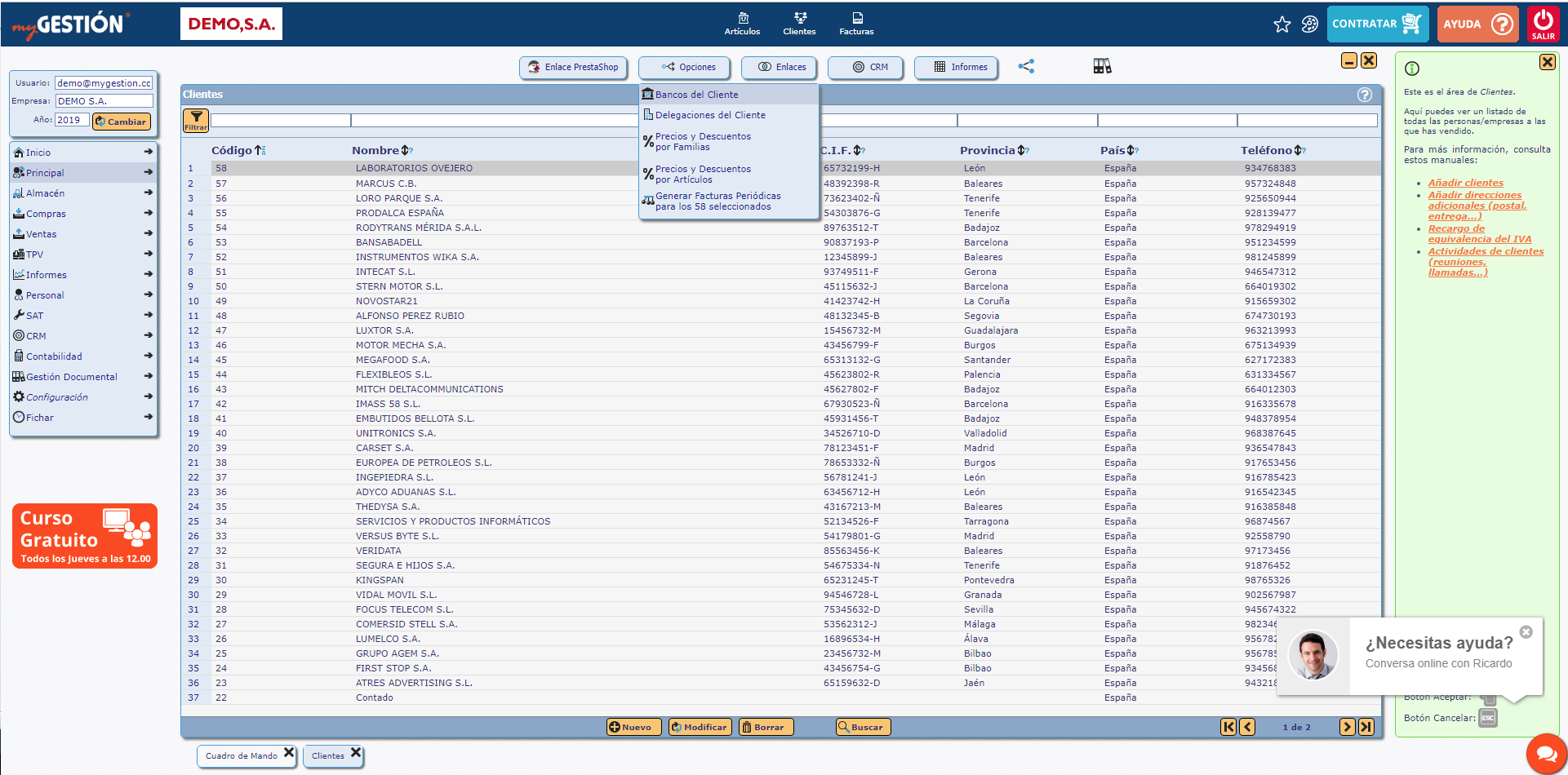
Task: Select Generar Facturas Periódicas option
Action: click(x=728, y=201)
